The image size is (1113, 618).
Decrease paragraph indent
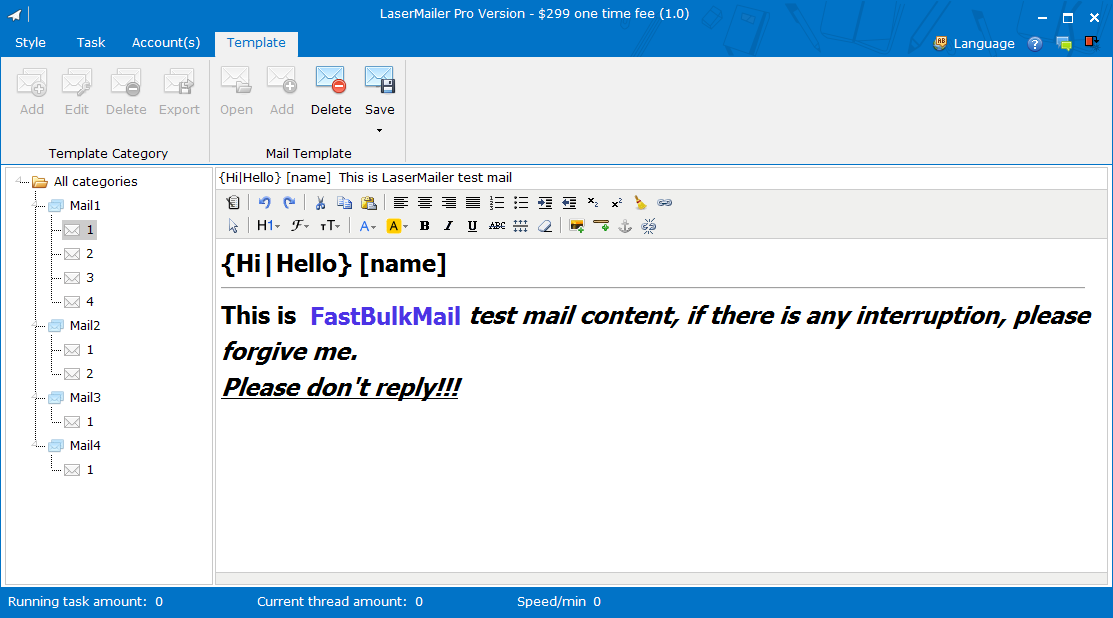coord(569,203)
